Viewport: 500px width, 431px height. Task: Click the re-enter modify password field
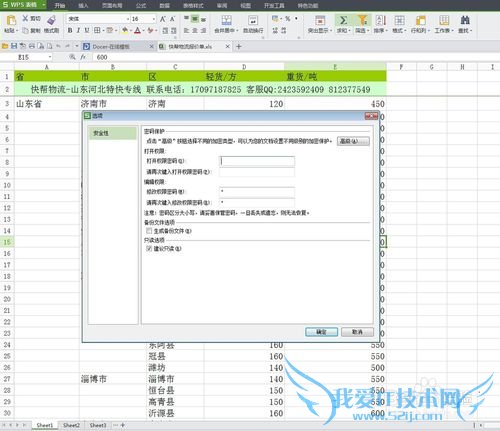(x=257, y=202)
